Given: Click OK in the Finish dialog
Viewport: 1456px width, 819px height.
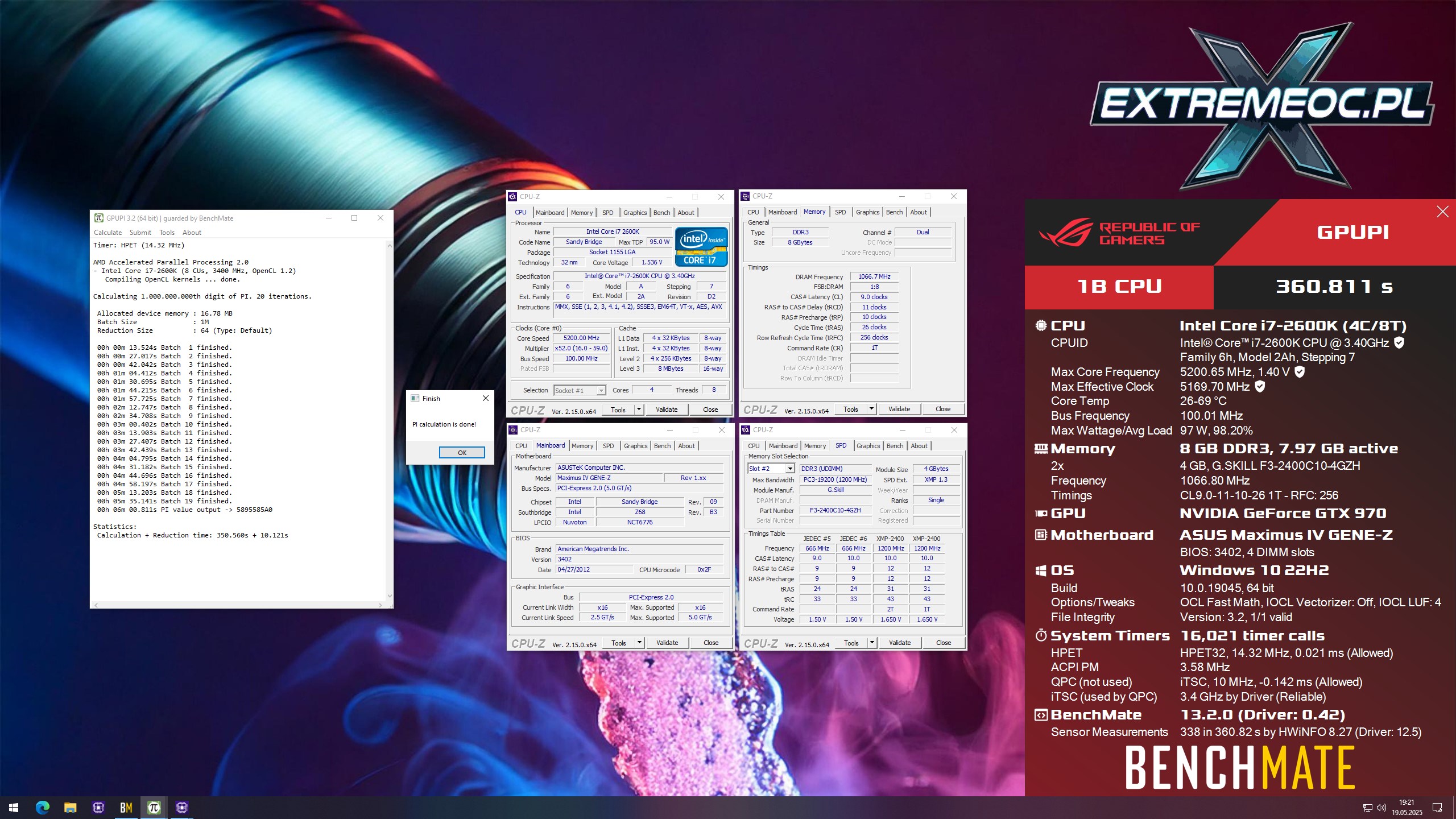Looking at the screenshot, I should pos(462,453).
